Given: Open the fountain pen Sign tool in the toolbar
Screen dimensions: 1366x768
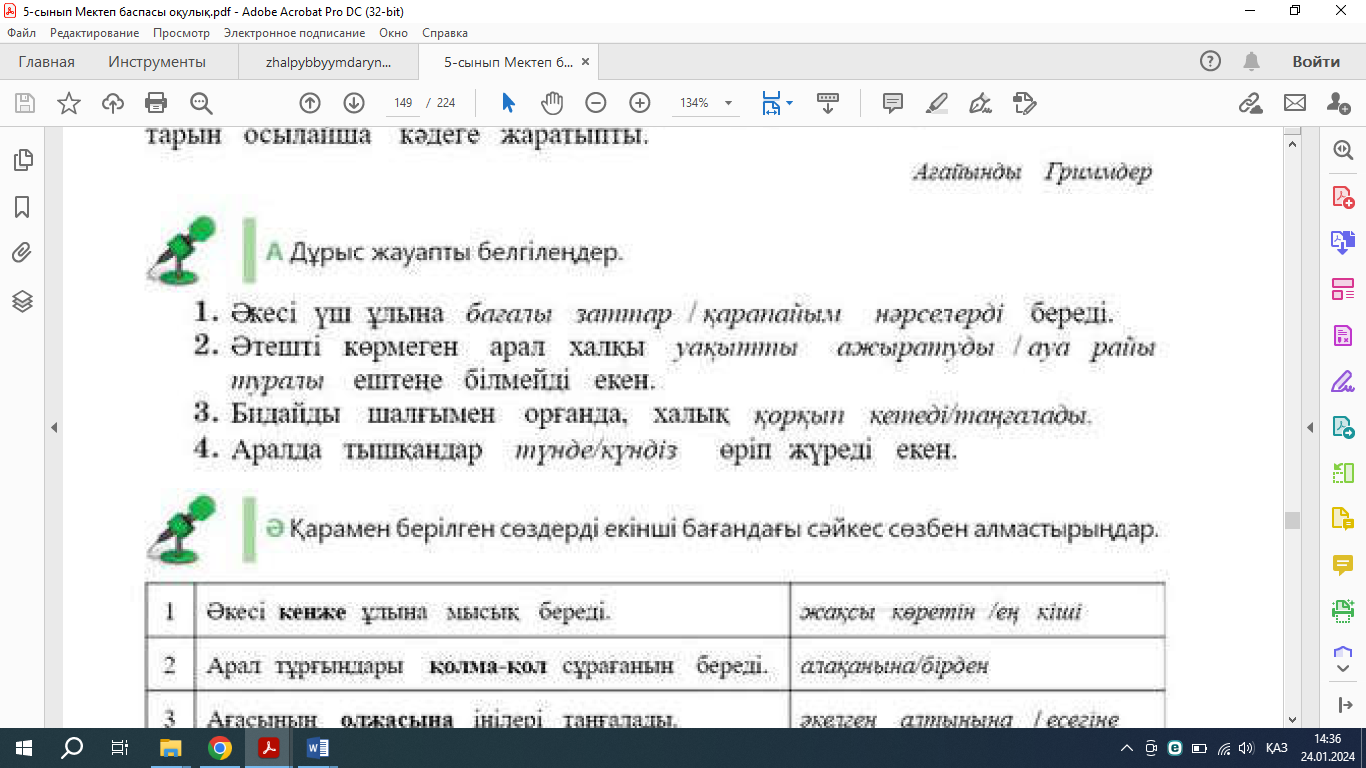Looking at the screenshot, I should (x=981, y=103).
